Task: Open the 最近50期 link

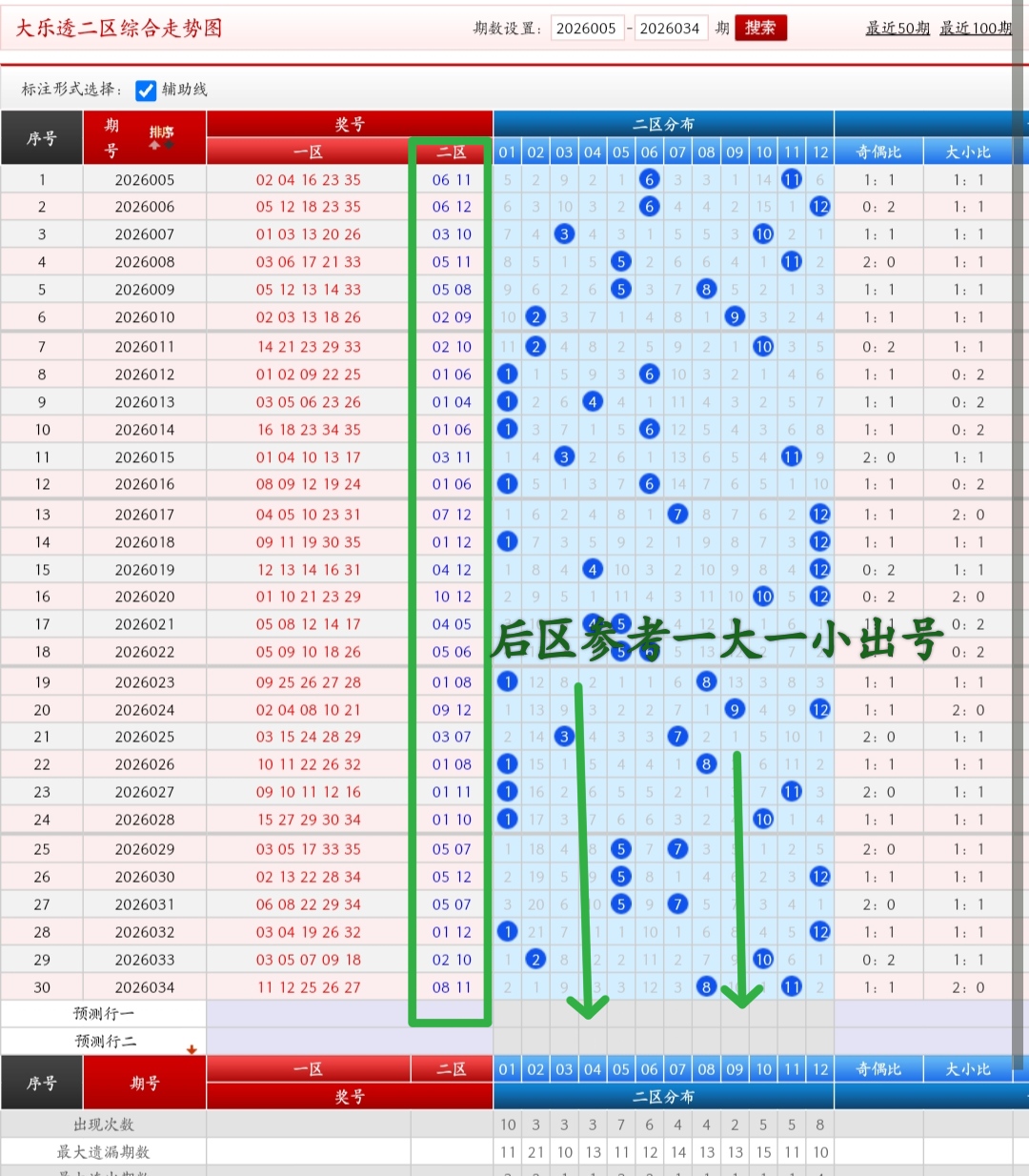Action: click(897, 29)
